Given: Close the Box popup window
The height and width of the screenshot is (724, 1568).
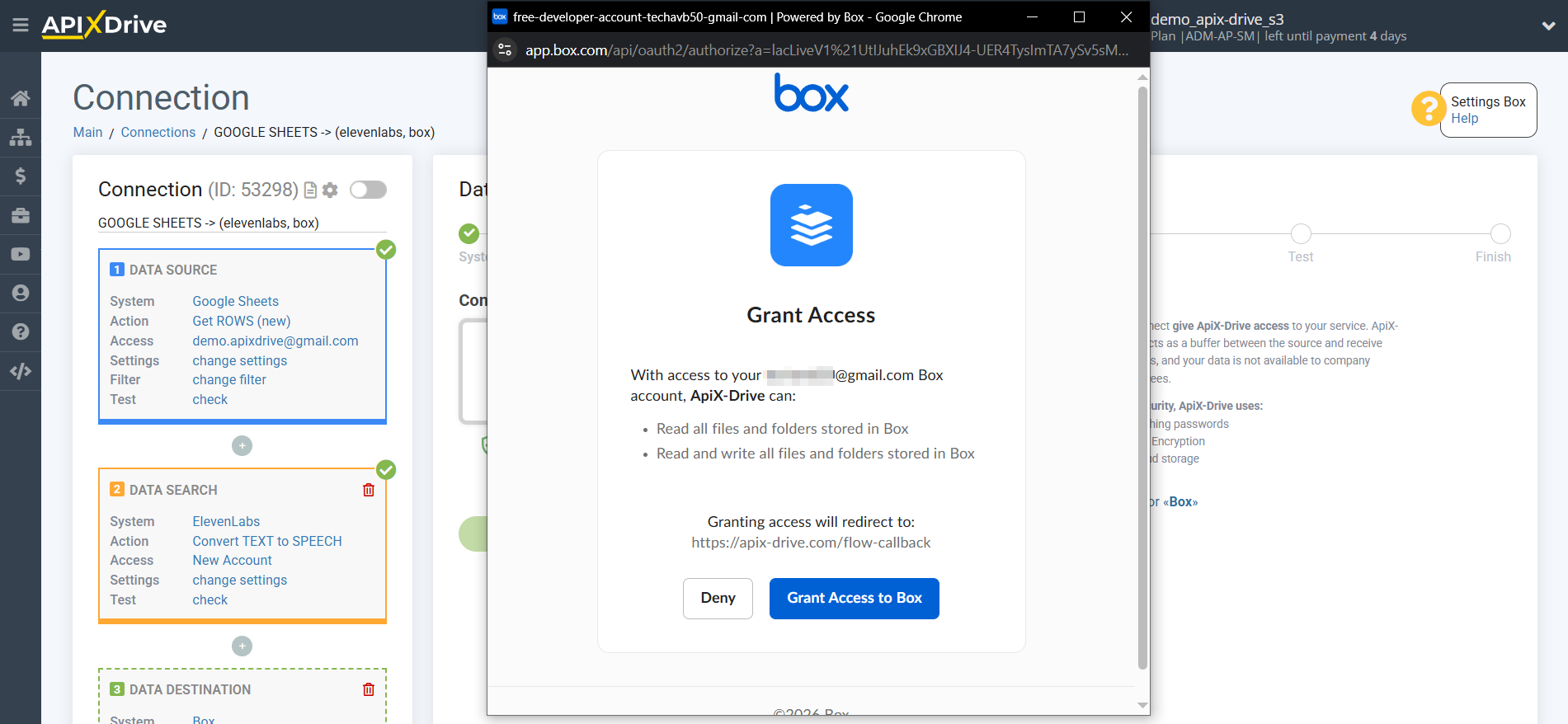Looking at the screenshot, I should [1126, 16].
